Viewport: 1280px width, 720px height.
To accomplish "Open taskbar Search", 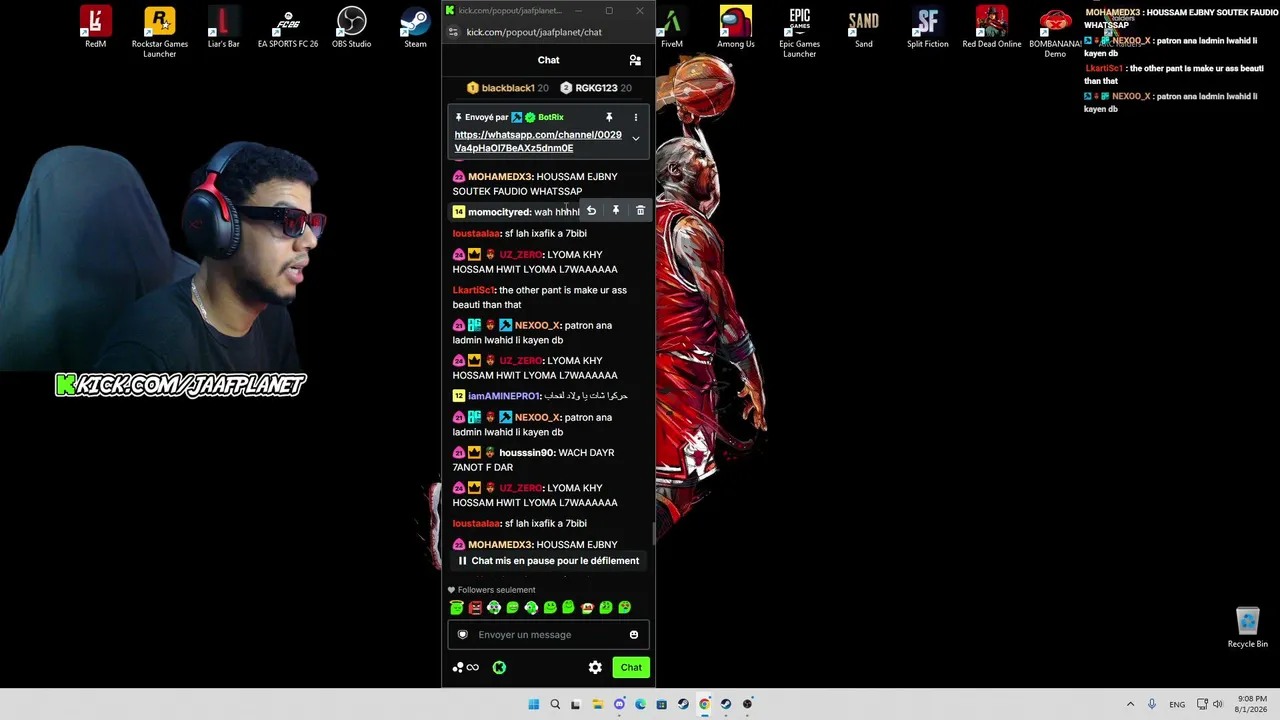I will [x=555, y=704].
